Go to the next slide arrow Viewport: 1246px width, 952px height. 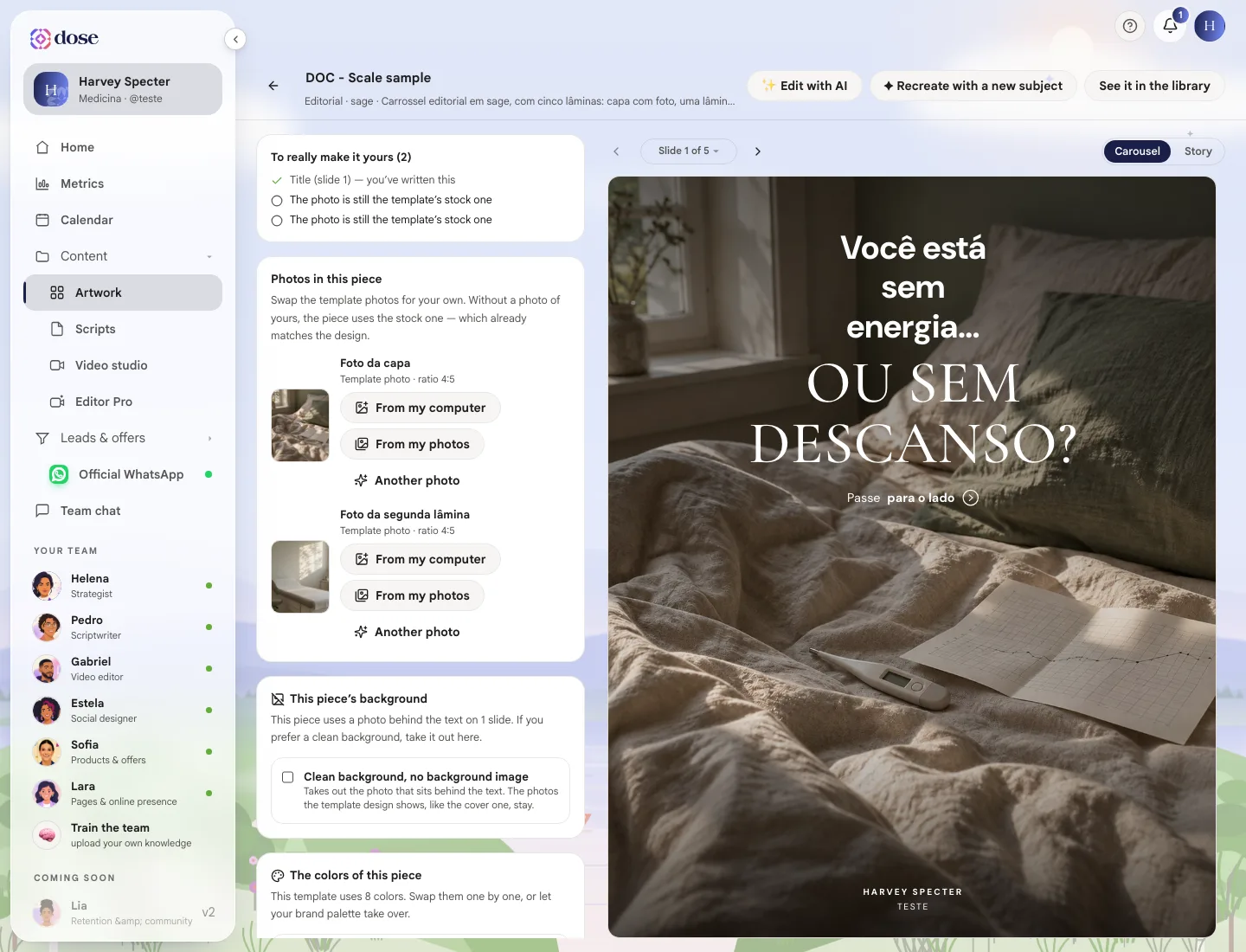758,151
